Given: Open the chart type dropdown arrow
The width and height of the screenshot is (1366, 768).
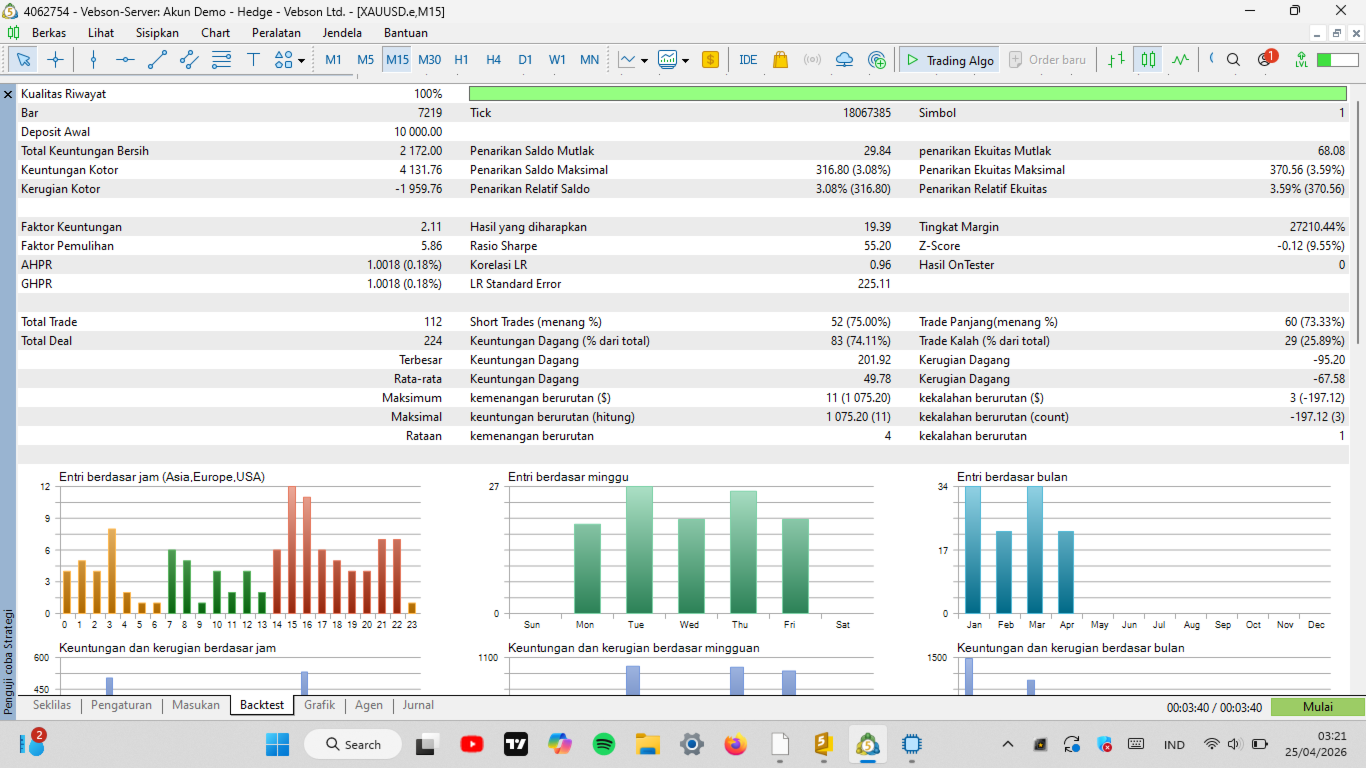Looking at the screenshot, I should [x=644, y=60].
